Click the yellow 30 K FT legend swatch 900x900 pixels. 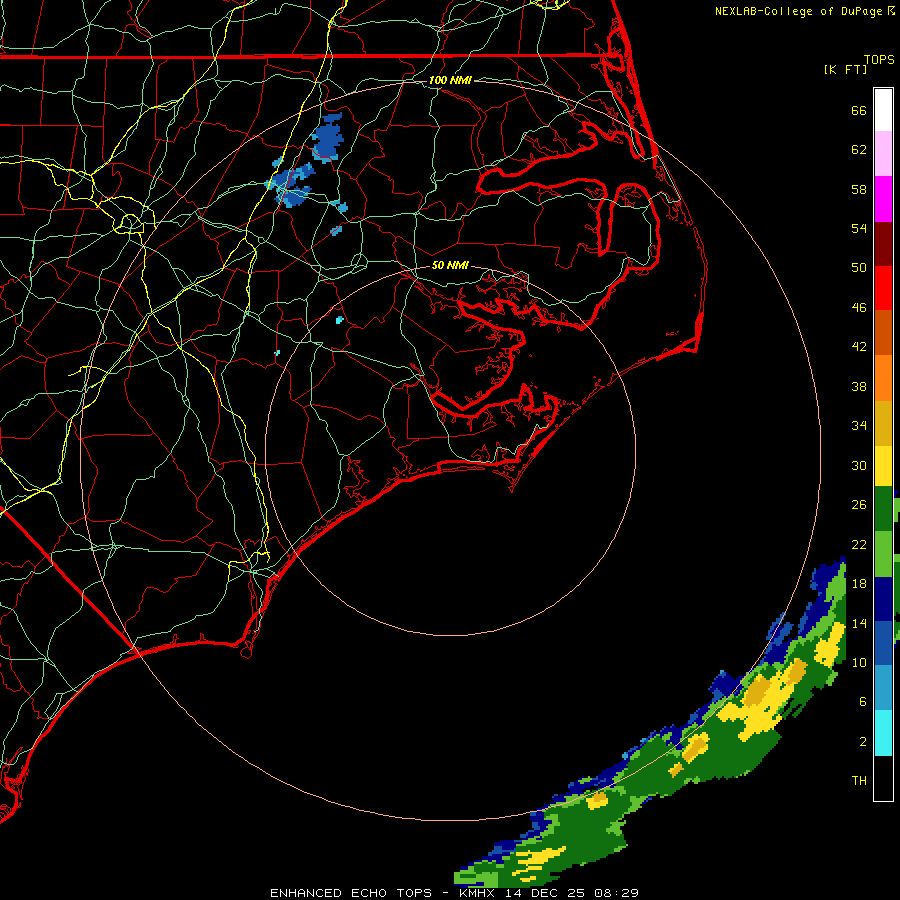pos(883,465)
